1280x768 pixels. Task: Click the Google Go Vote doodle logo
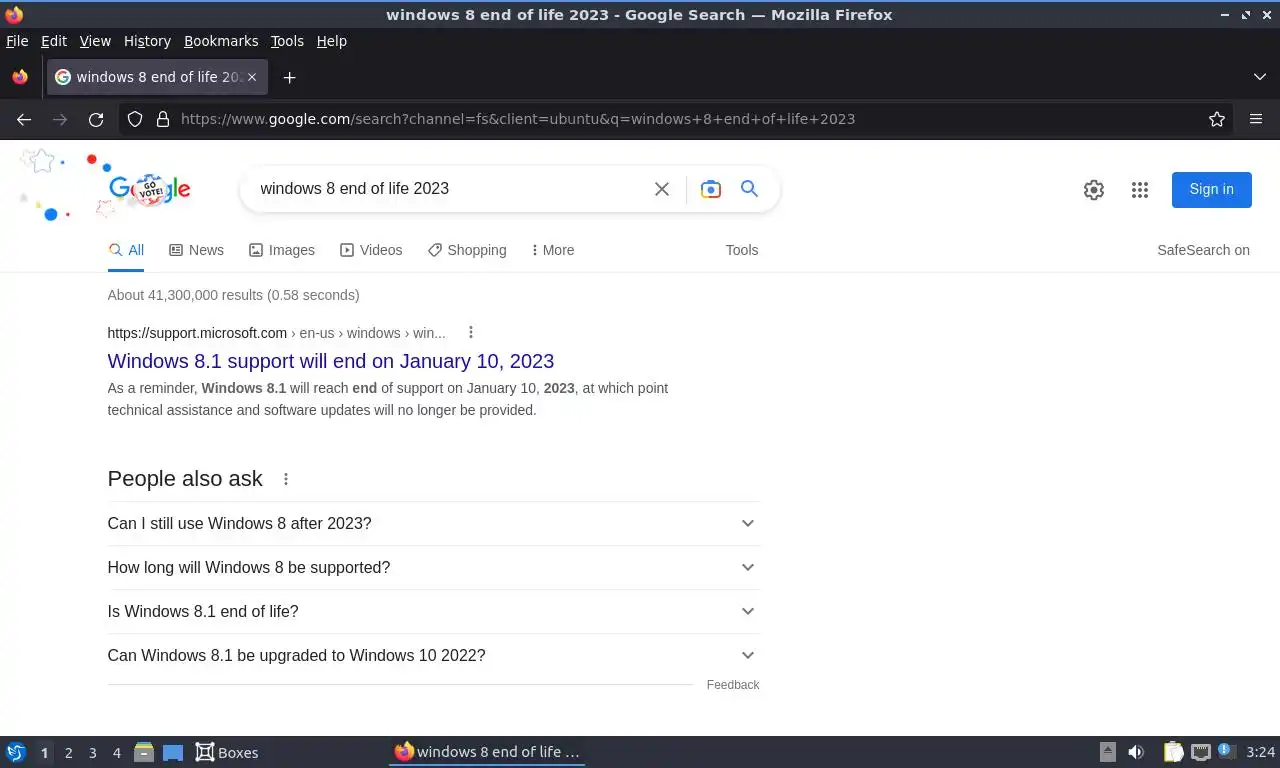click(x=149, y=188)
